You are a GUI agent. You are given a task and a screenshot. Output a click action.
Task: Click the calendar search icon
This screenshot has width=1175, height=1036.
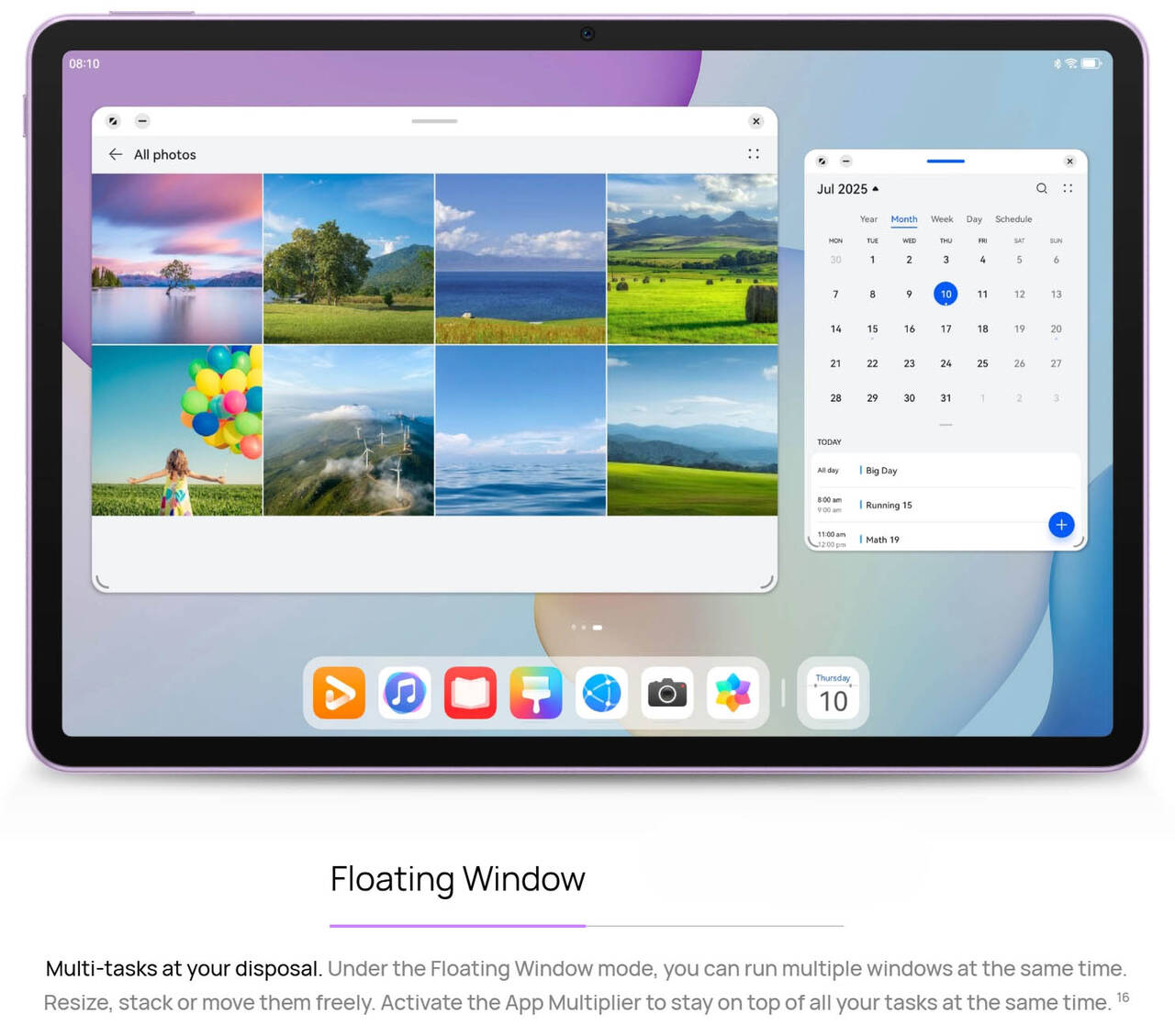click(1042, 188)
